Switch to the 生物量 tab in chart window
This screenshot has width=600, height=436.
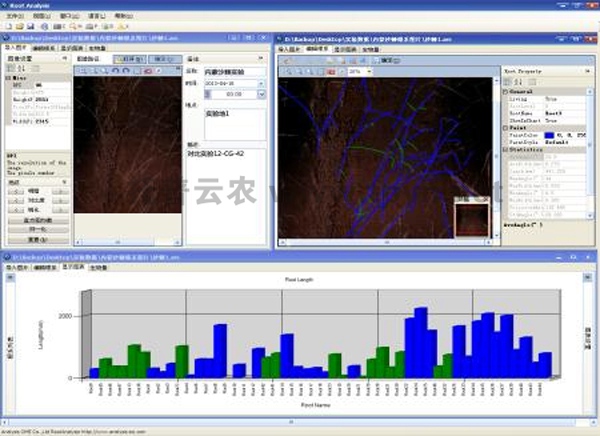point(98,268)
